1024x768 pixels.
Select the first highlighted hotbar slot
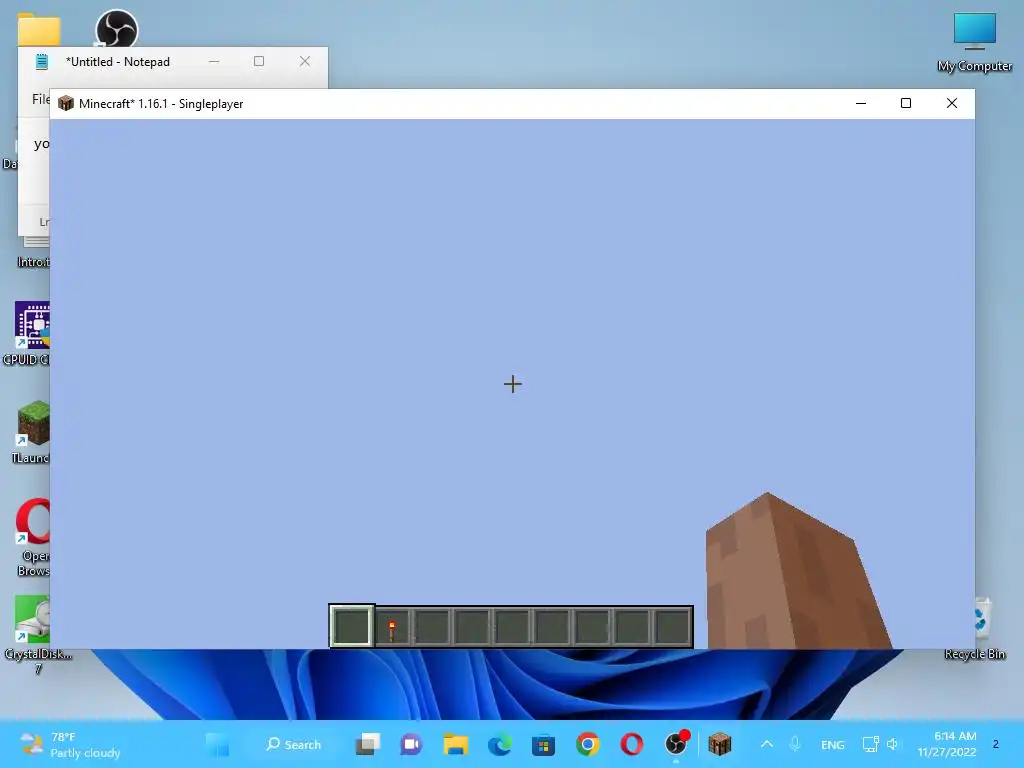click(352, 626)
